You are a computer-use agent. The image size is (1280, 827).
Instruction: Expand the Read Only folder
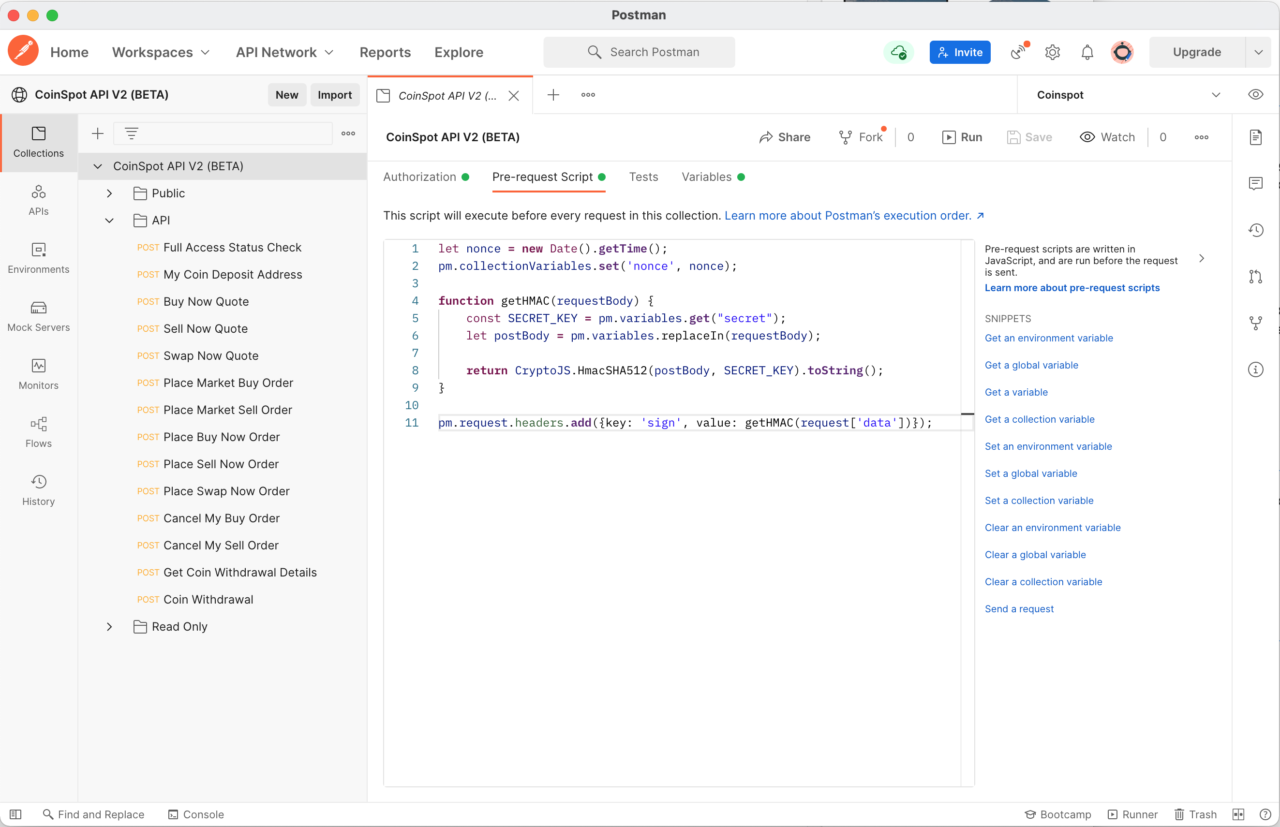[x=109, y=626]
